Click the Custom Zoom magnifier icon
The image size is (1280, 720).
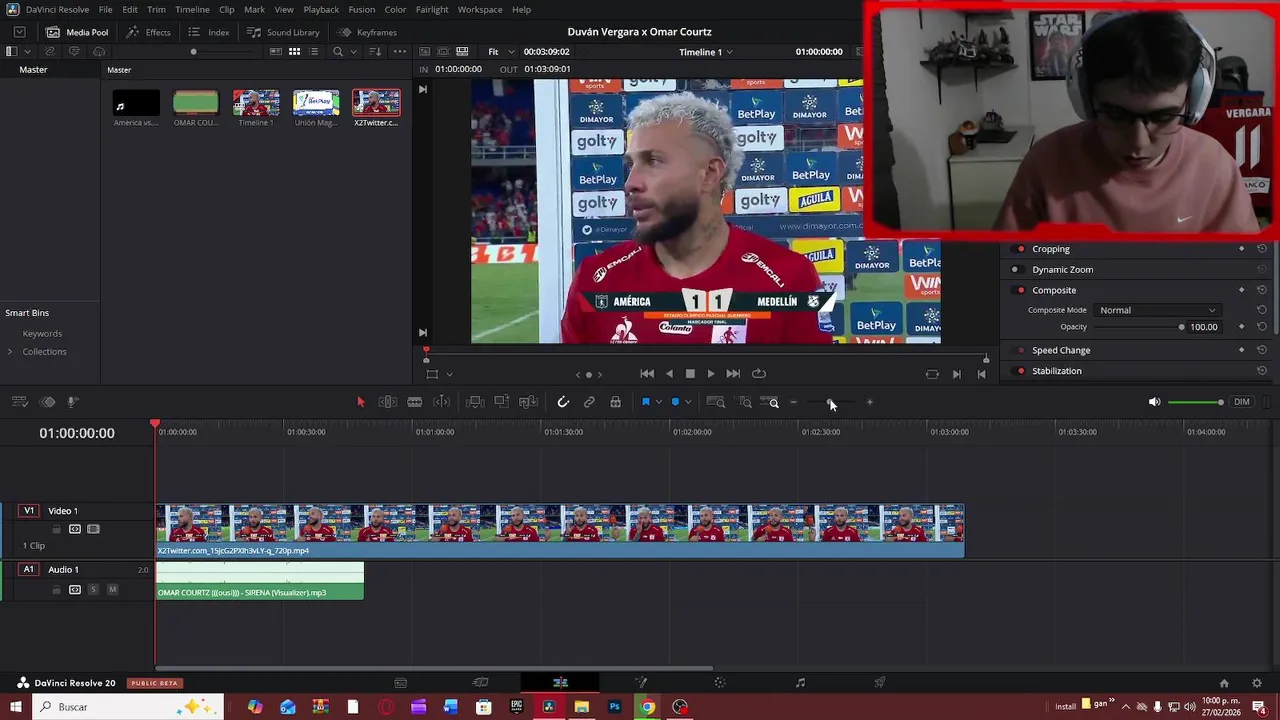pos(770,402)
